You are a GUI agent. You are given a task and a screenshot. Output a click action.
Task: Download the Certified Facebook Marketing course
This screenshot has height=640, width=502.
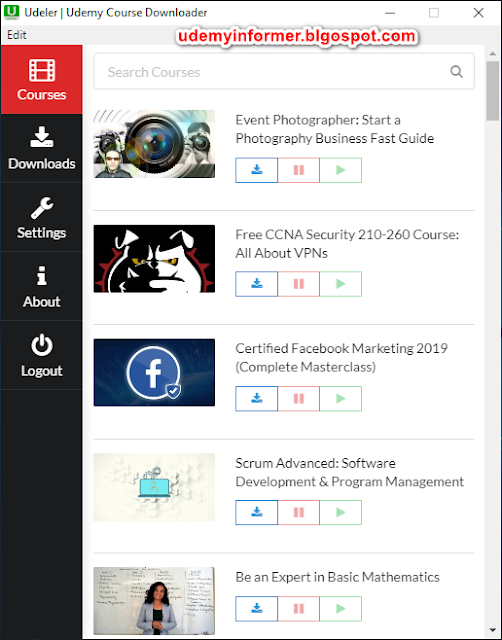[256, 398]
